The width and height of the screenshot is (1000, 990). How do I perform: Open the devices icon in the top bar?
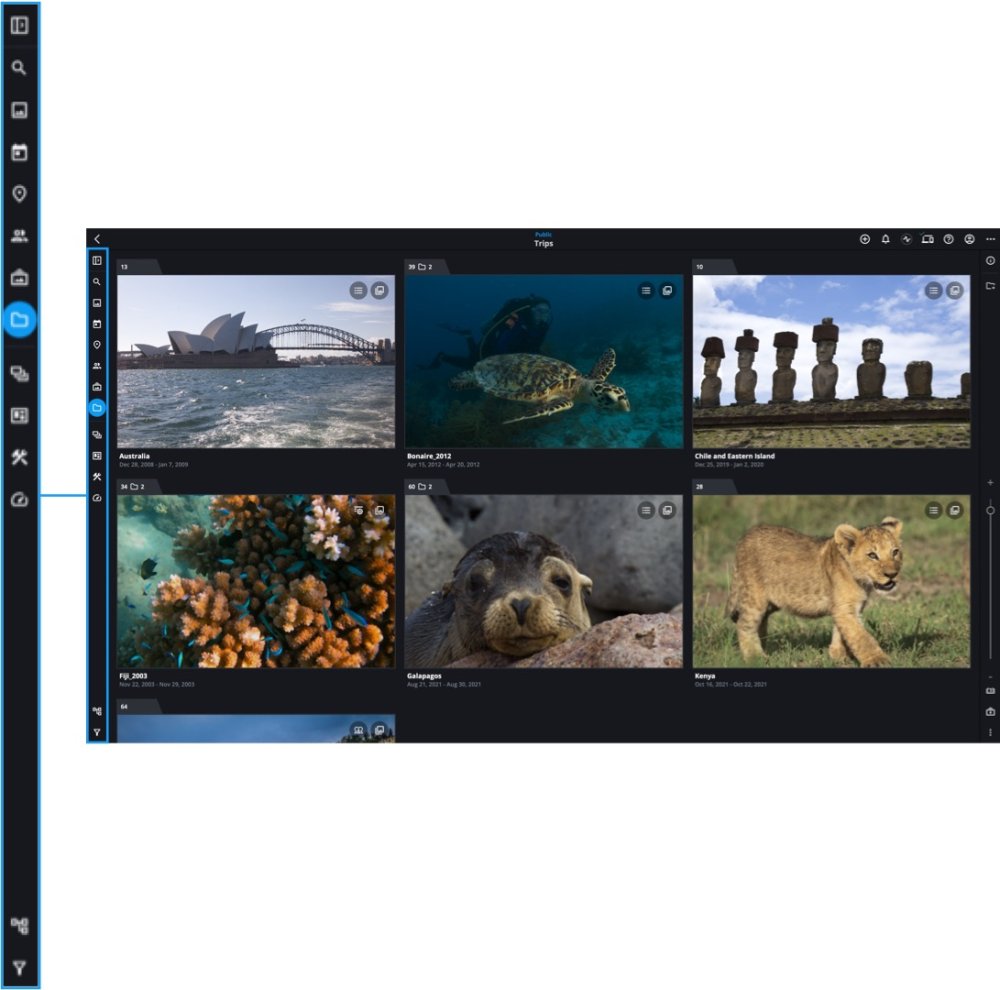pyautogui.click(x=927, y=239)
